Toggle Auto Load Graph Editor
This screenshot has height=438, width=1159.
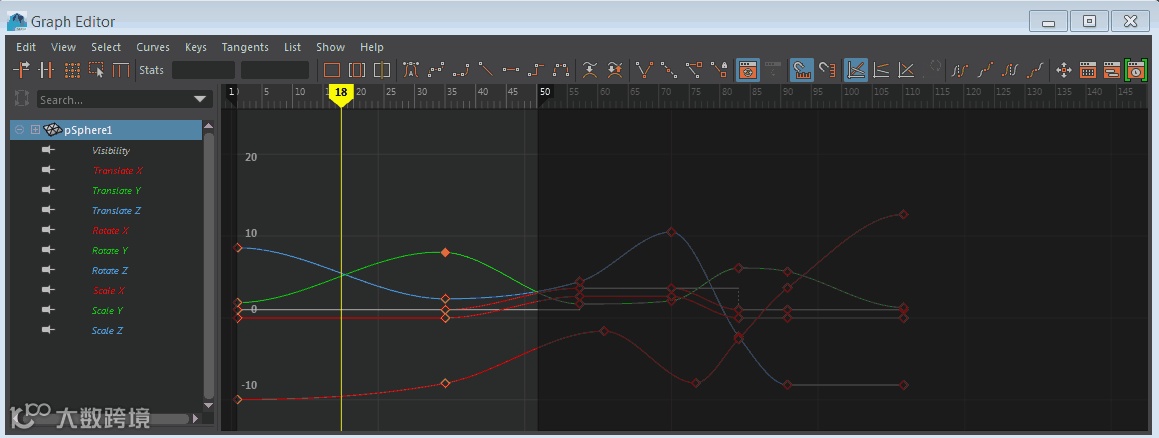tap(748, 70)
